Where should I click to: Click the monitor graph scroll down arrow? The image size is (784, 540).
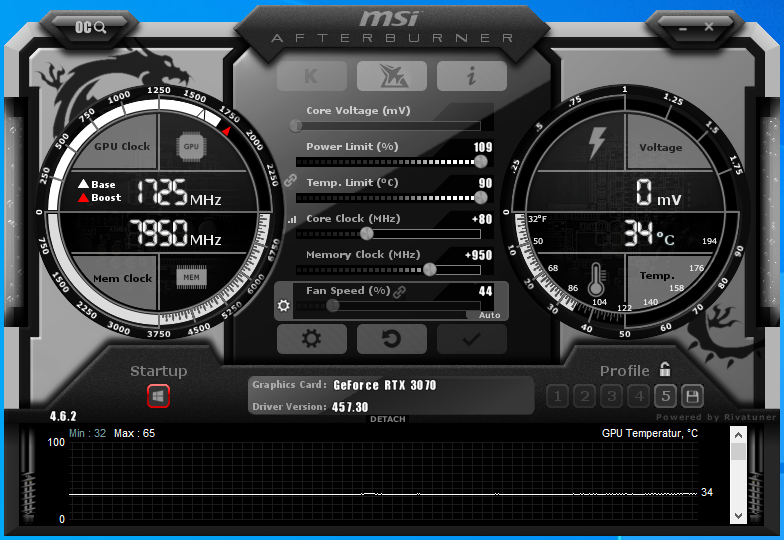click(738, 516)
